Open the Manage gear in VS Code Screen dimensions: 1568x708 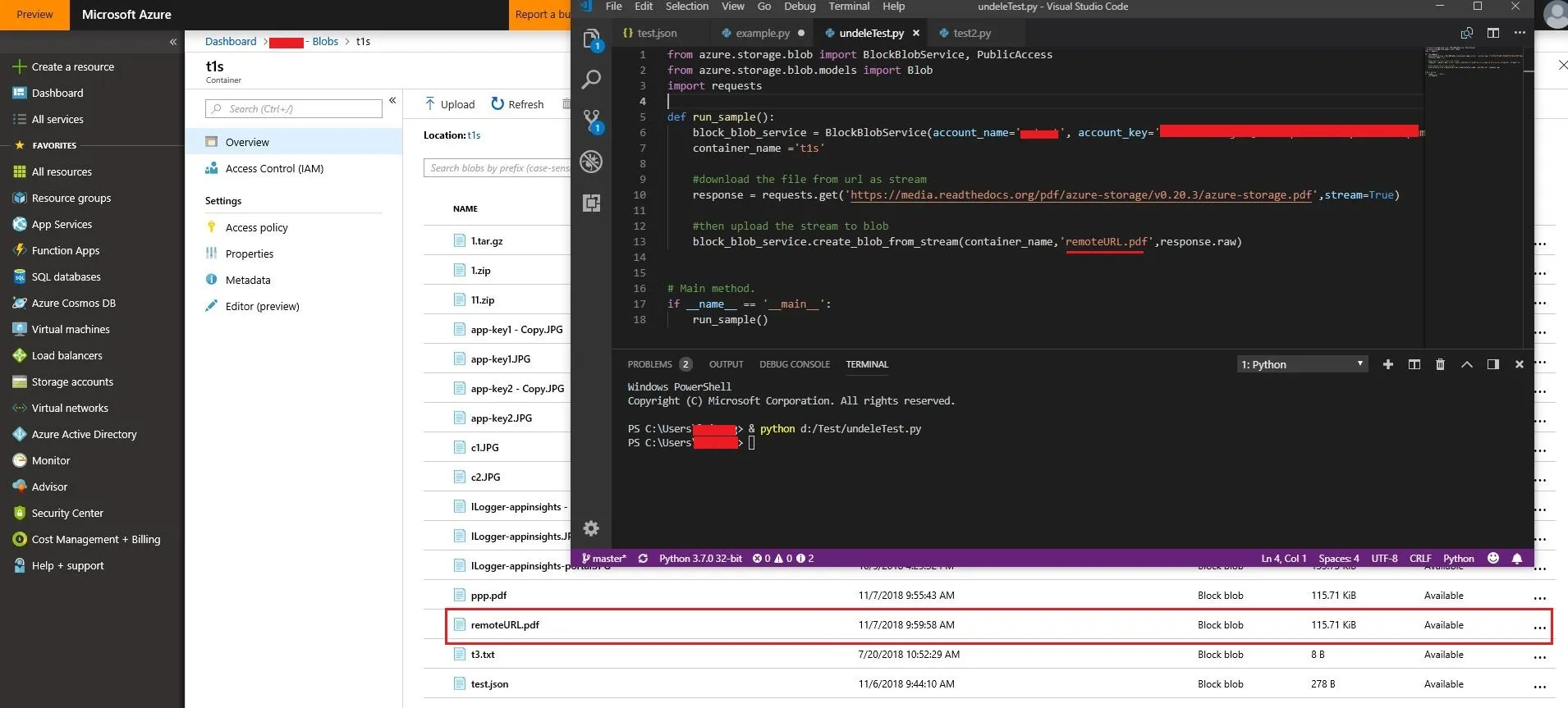591,528
